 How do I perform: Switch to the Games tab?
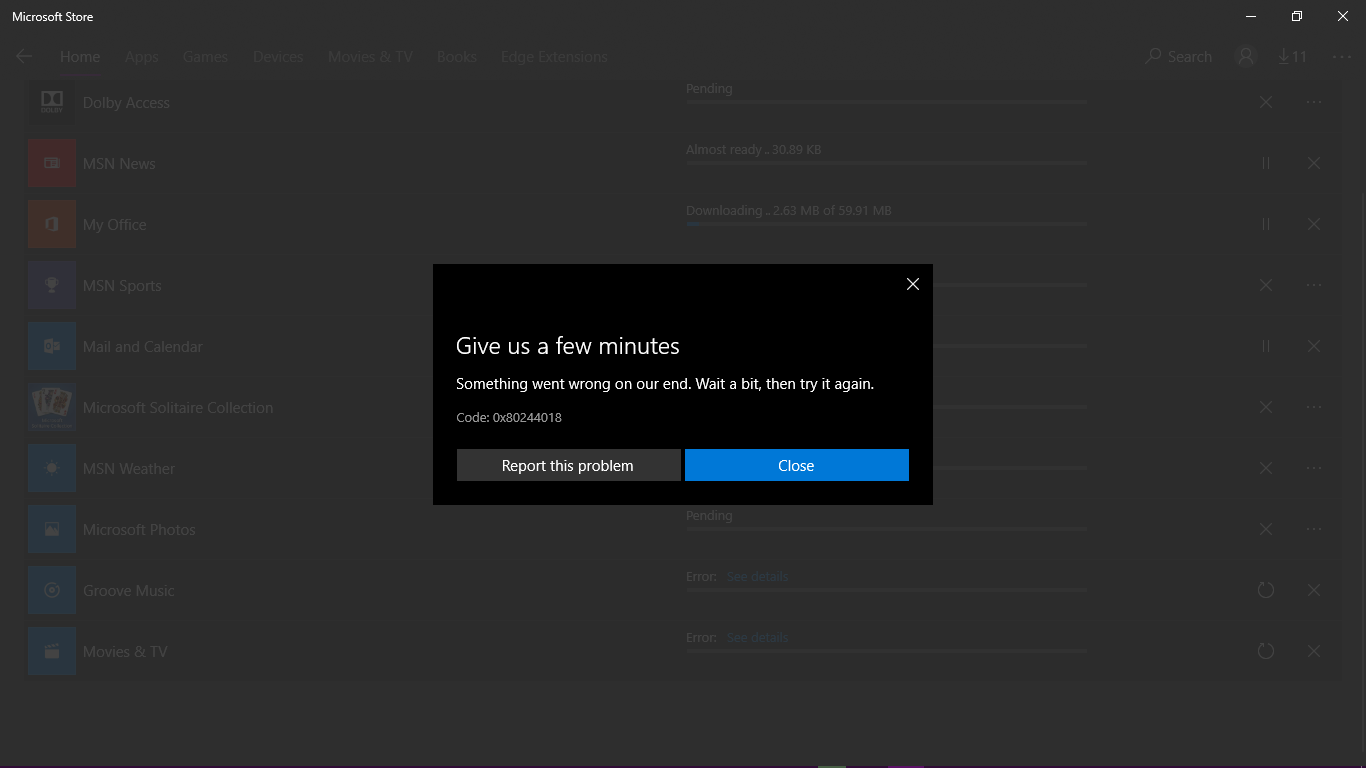[x=205, y=57]
